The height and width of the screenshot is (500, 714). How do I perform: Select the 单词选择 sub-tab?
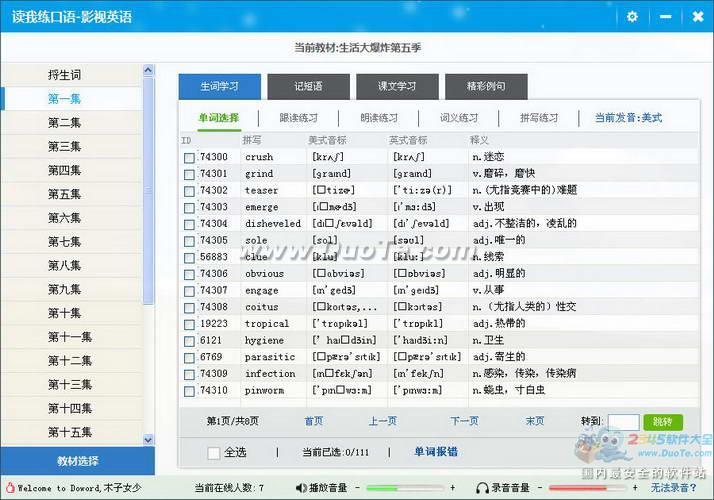[x=219, y=118]
